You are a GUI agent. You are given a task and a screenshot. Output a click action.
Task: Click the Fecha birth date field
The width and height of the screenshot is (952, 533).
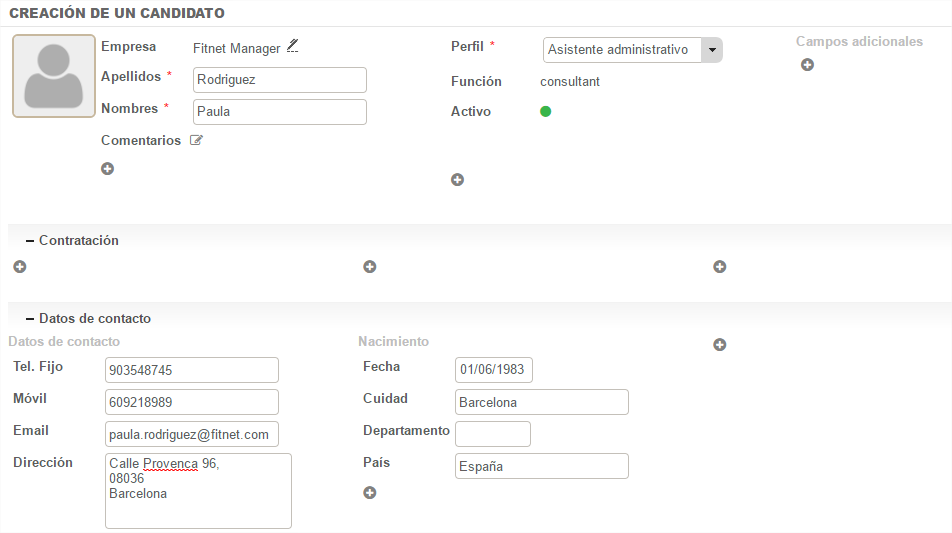pos(493,370)
